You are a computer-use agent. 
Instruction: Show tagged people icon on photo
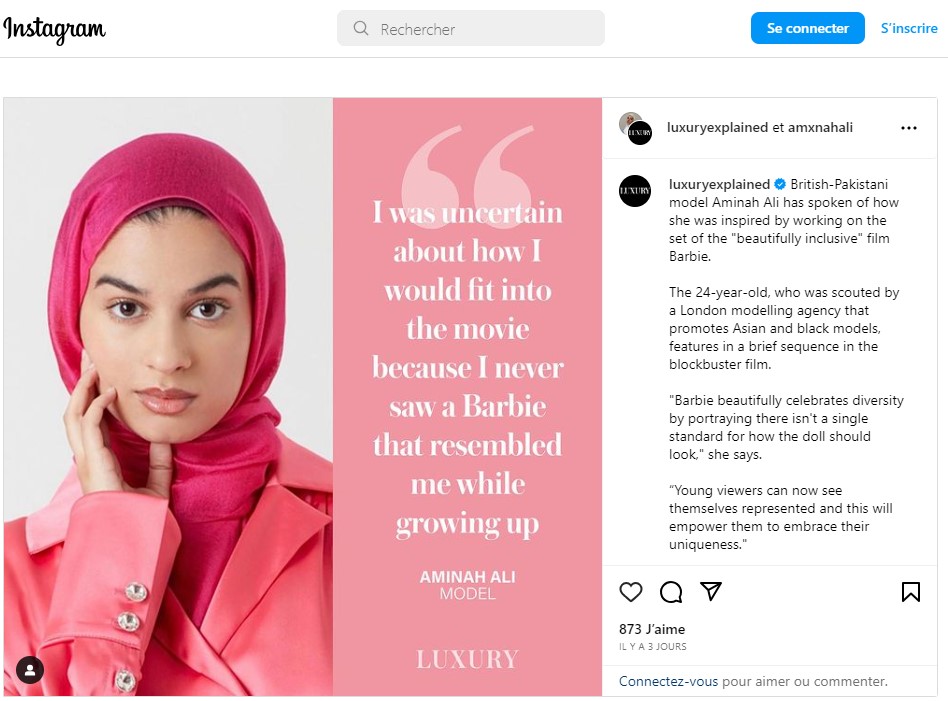click(x=30, y=670)
